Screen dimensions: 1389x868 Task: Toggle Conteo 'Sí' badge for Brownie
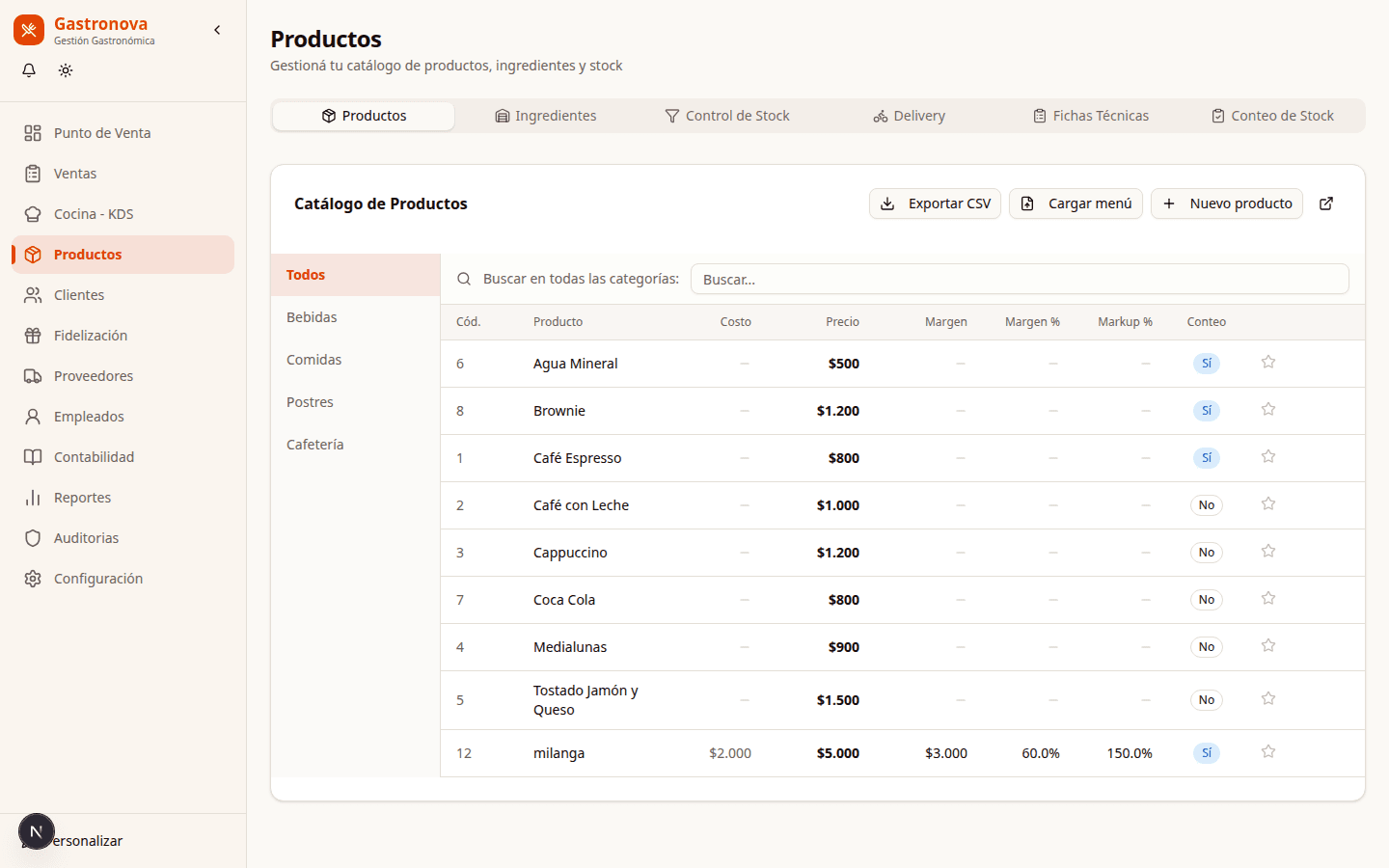pyautogui.click(x=1206, y=411)
